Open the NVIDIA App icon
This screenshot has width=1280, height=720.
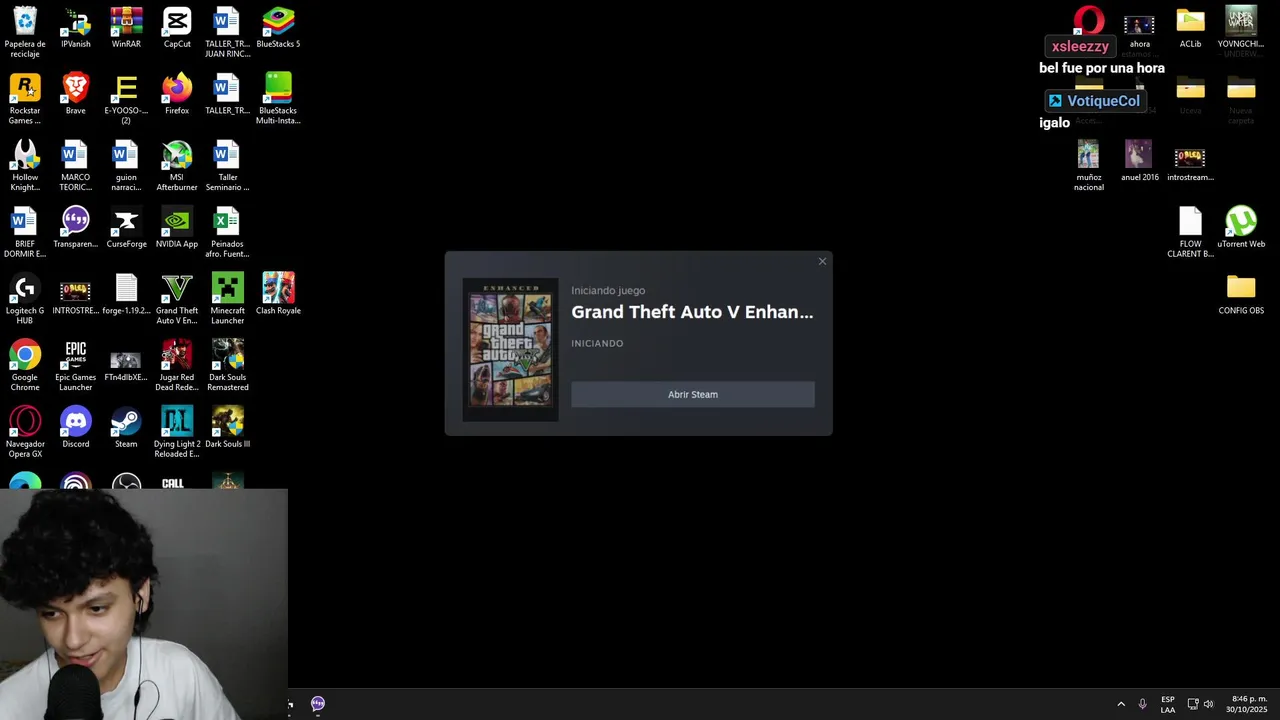(177, 229)
